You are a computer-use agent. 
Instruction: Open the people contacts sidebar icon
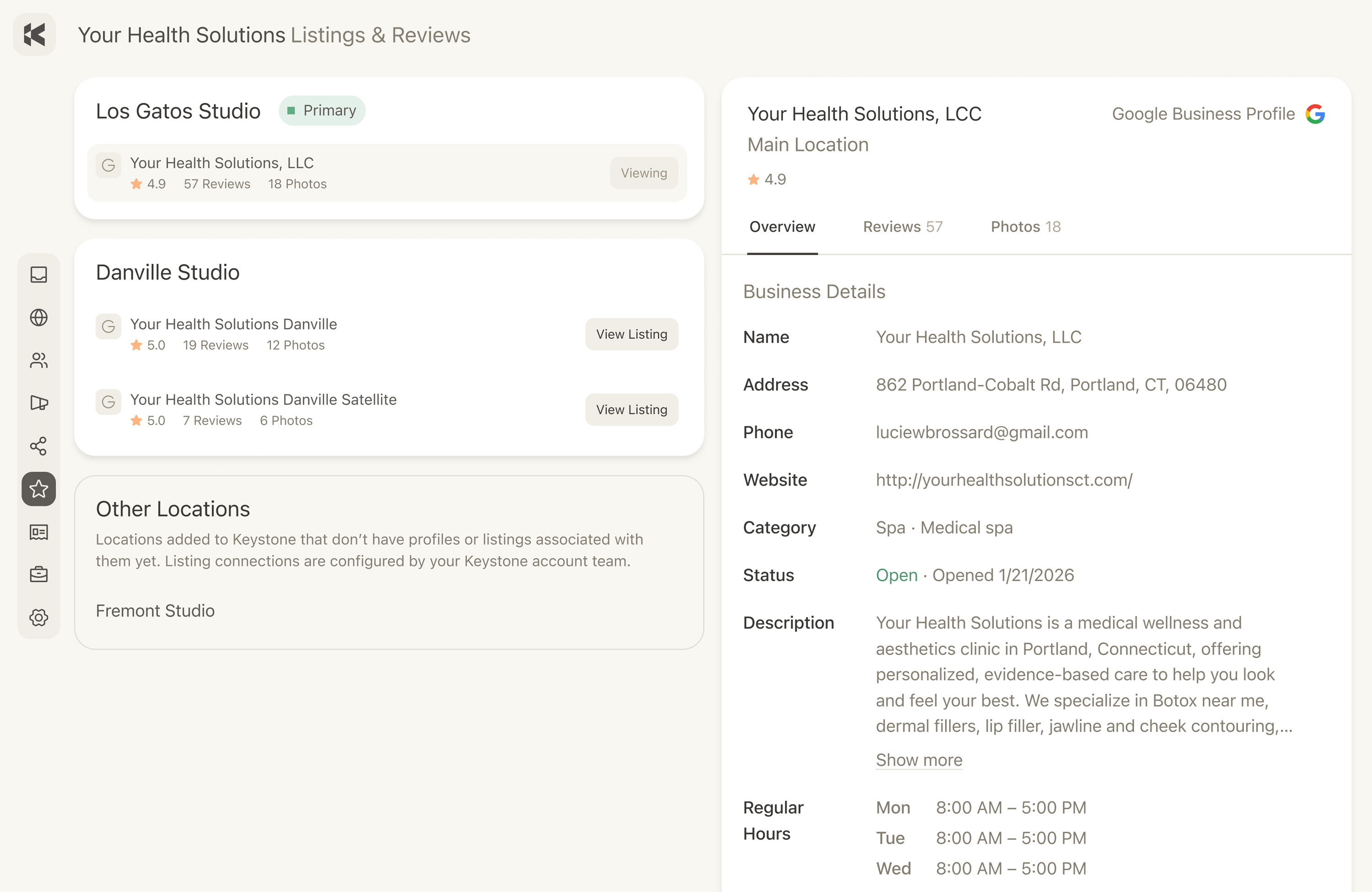click(38, 360)
